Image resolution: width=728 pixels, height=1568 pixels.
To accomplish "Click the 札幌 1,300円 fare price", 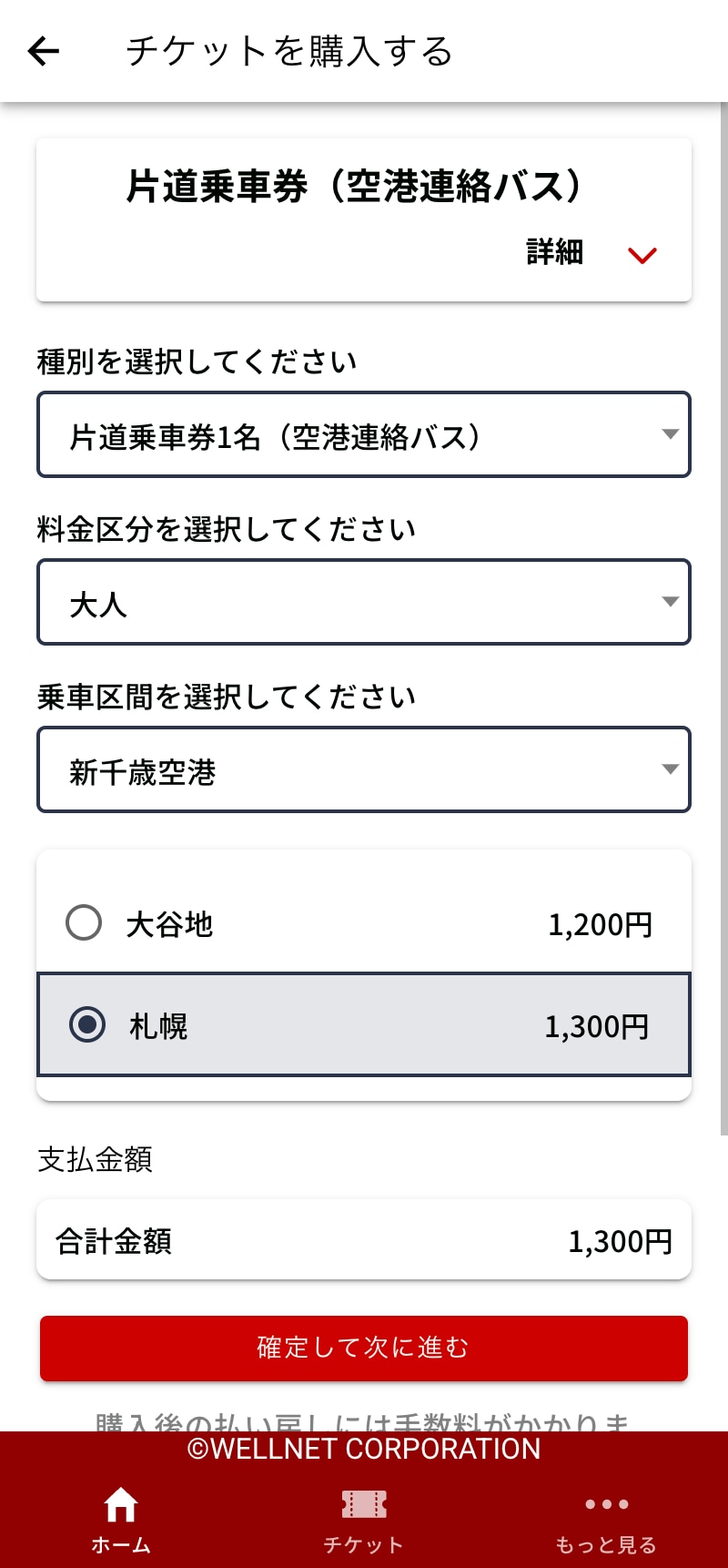I will pyautogui.click(x=597, y=1026).
